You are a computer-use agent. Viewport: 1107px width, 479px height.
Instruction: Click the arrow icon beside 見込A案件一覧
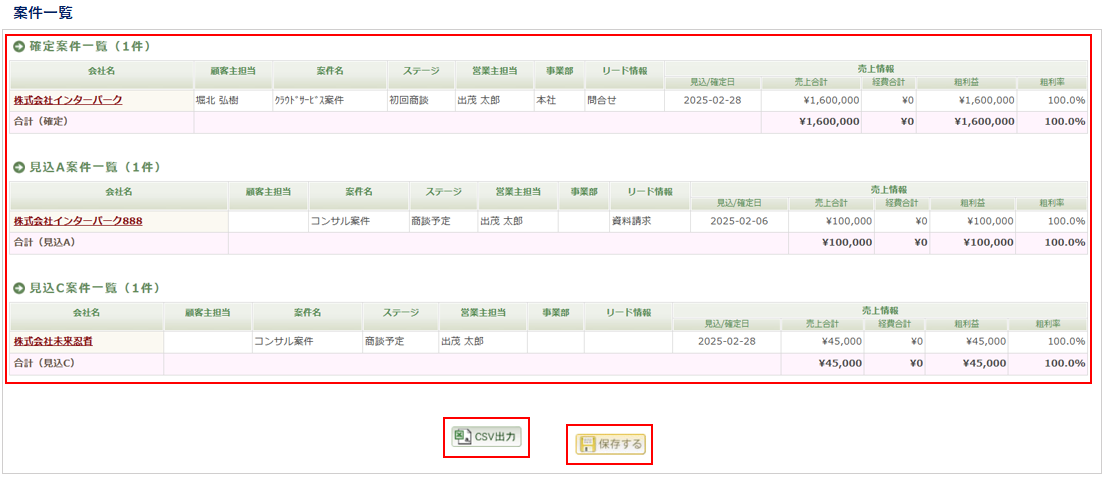point(19,167)
